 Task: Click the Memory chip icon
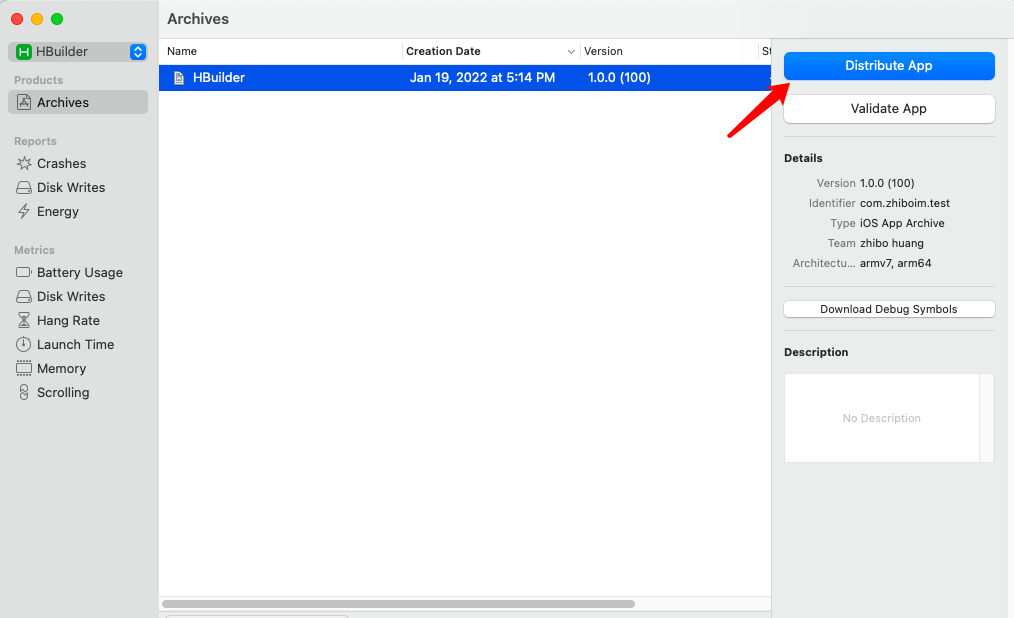coord(24,368)
